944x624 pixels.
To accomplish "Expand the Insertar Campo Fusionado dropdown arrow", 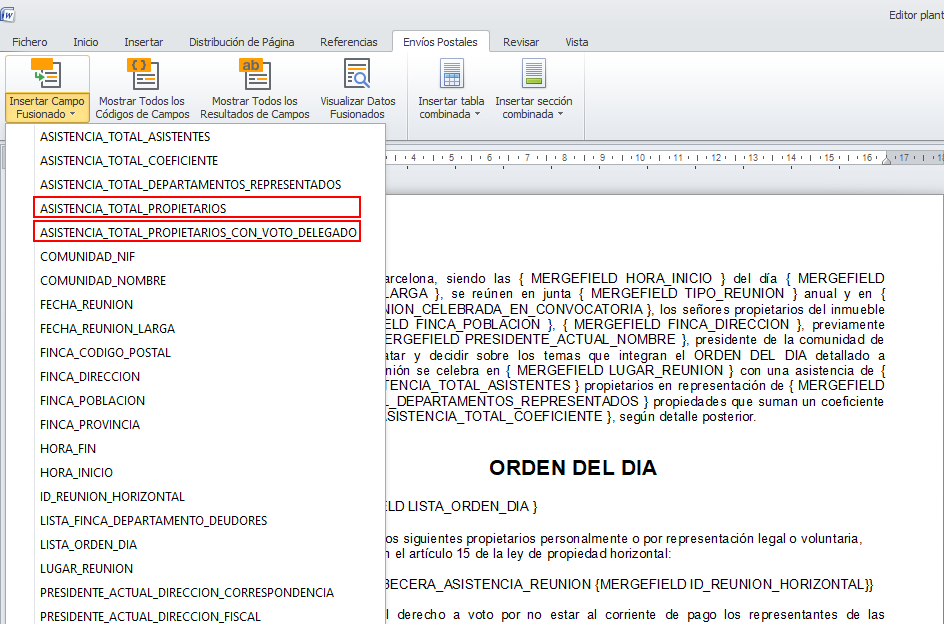I will [72, 114].
